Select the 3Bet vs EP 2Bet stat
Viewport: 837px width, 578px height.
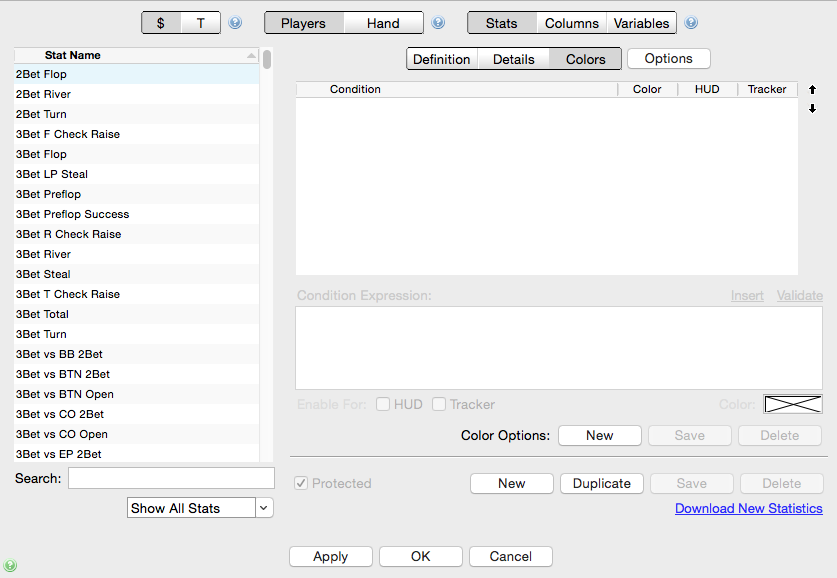click(x=137, y=454)
